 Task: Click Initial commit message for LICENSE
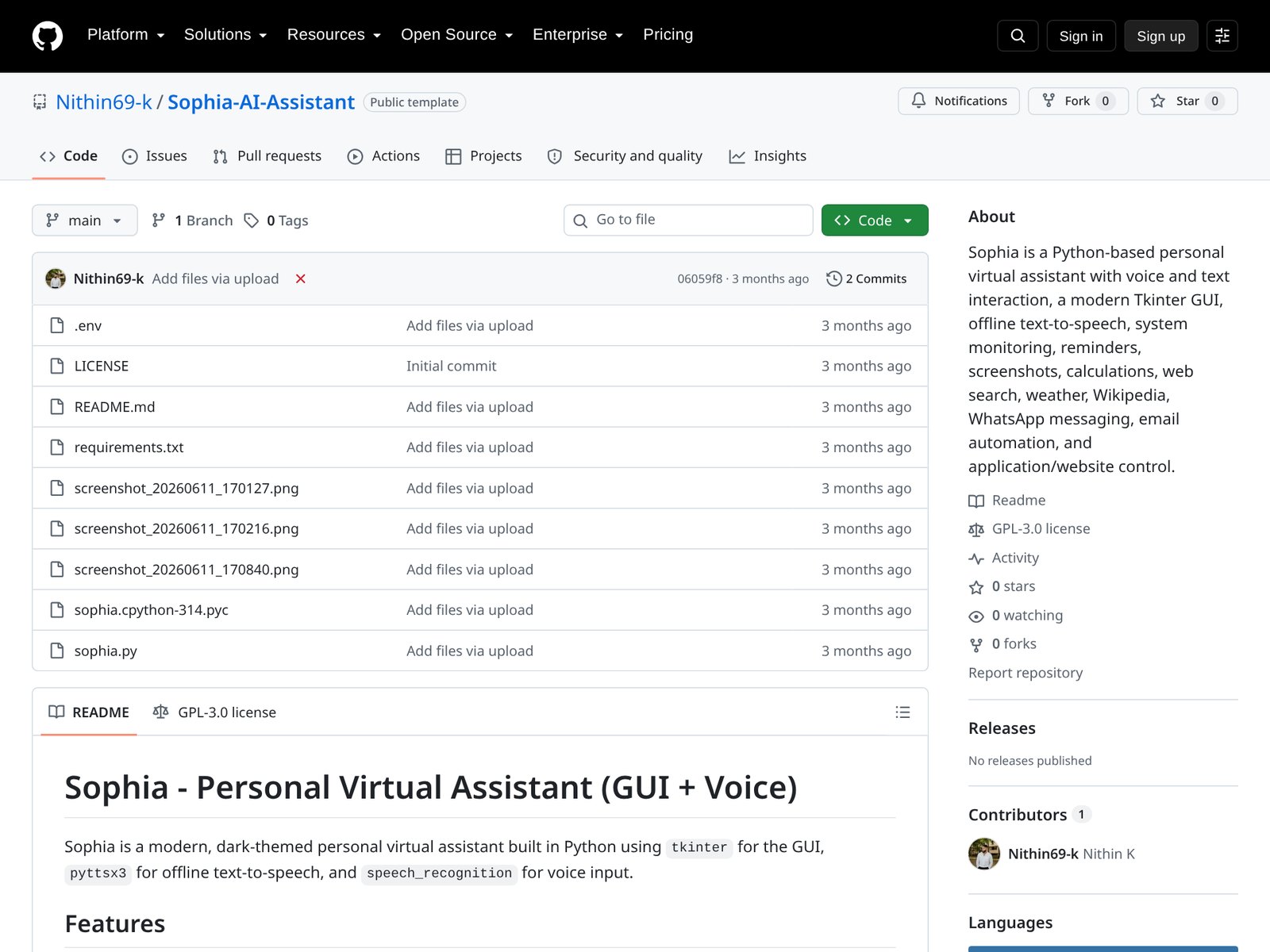point(452,366)
